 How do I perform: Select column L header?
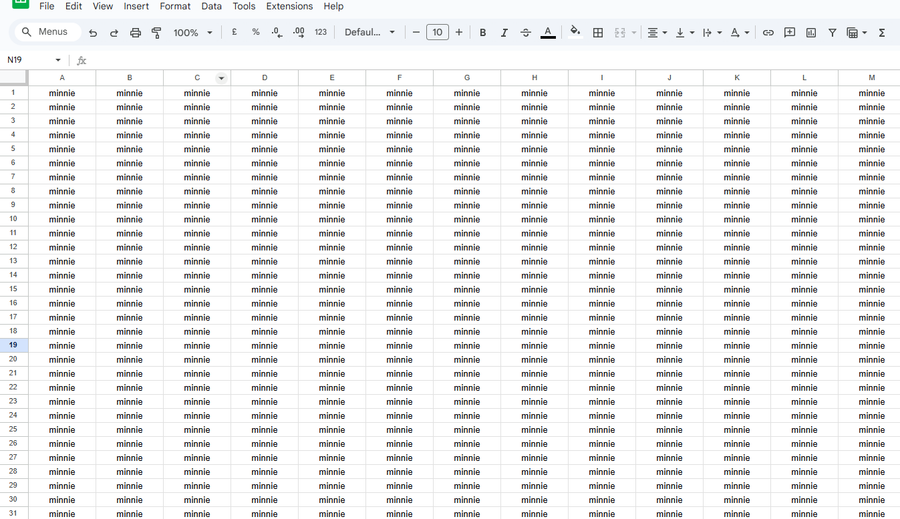[804, 78]
